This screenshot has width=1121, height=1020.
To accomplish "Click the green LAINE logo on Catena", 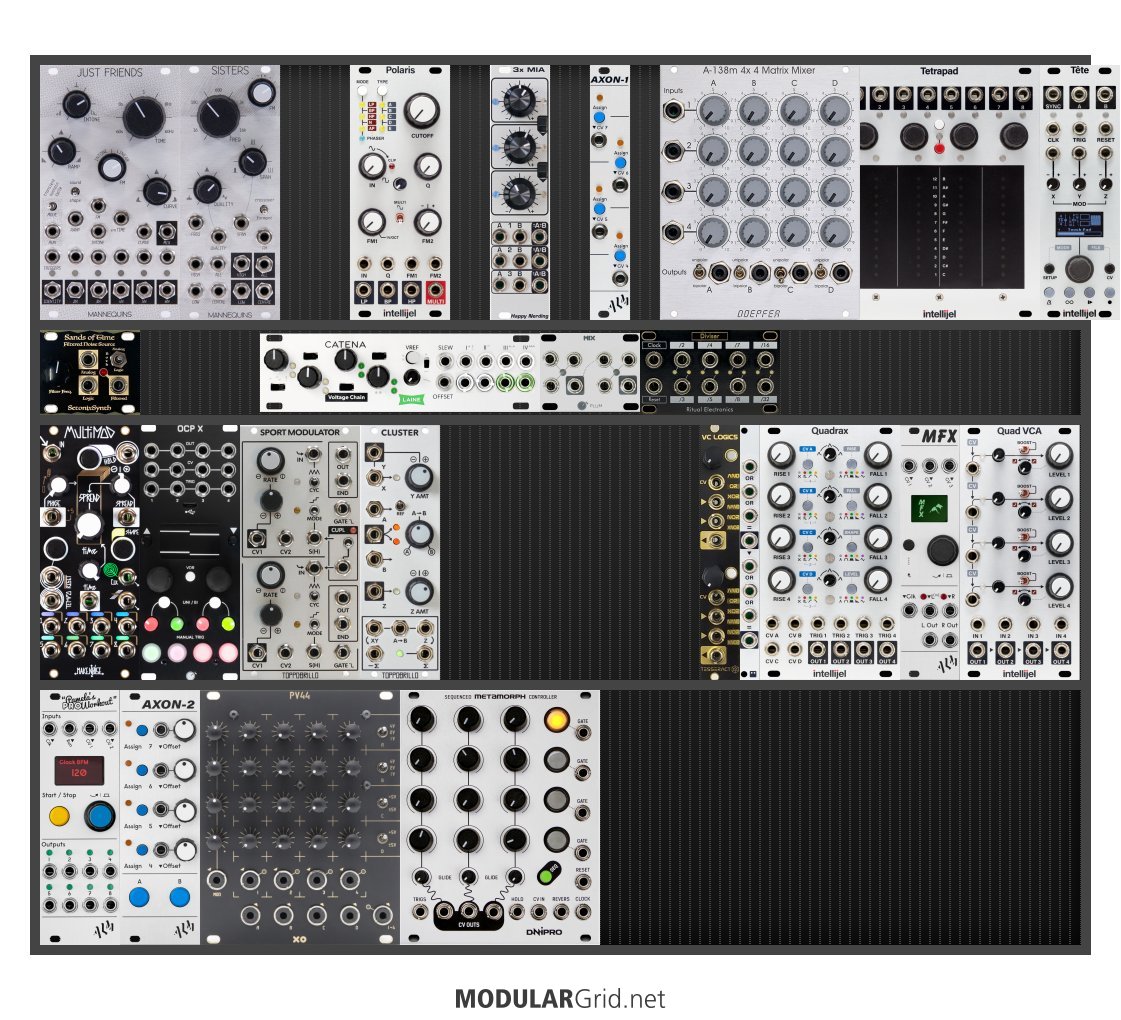I will click(x=411, y=400).
